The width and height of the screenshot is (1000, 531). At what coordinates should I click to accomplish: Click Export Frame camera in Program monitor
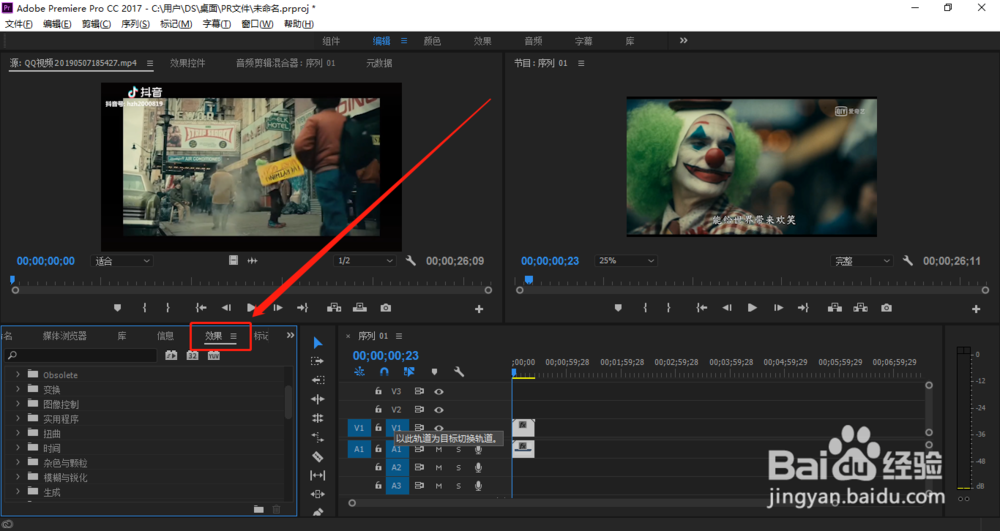(x=886, y=308)
